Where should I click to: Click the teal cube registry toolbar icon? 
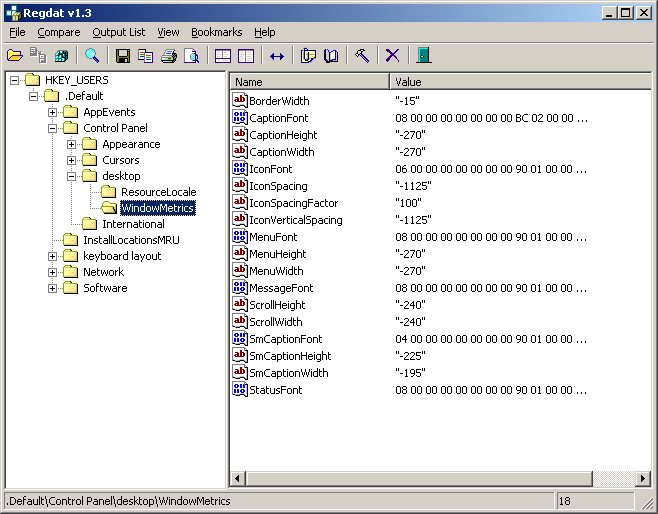click(x=61, y=55)
